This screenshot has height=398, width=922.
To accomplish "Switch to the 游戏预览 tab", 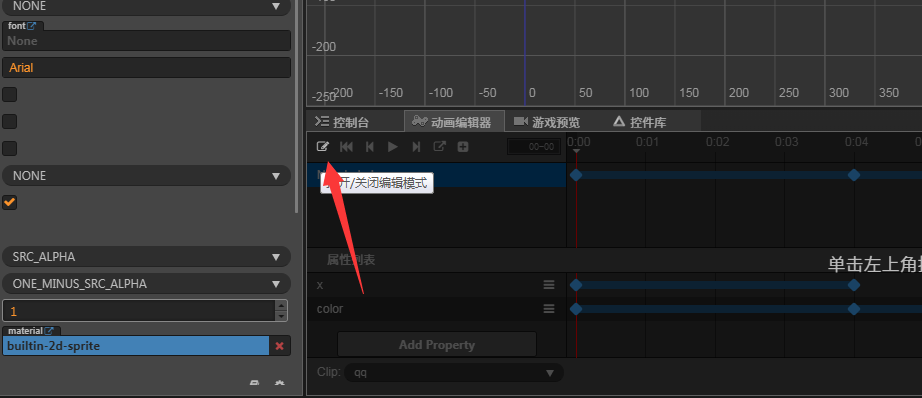I will pyautogui.click(x=547, y=122).
